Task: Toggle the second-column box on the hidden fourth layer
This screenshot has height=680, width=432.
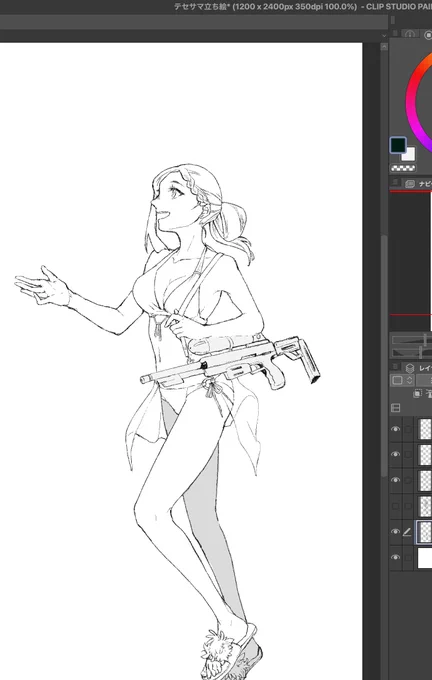Action: [x=408, y=506]
